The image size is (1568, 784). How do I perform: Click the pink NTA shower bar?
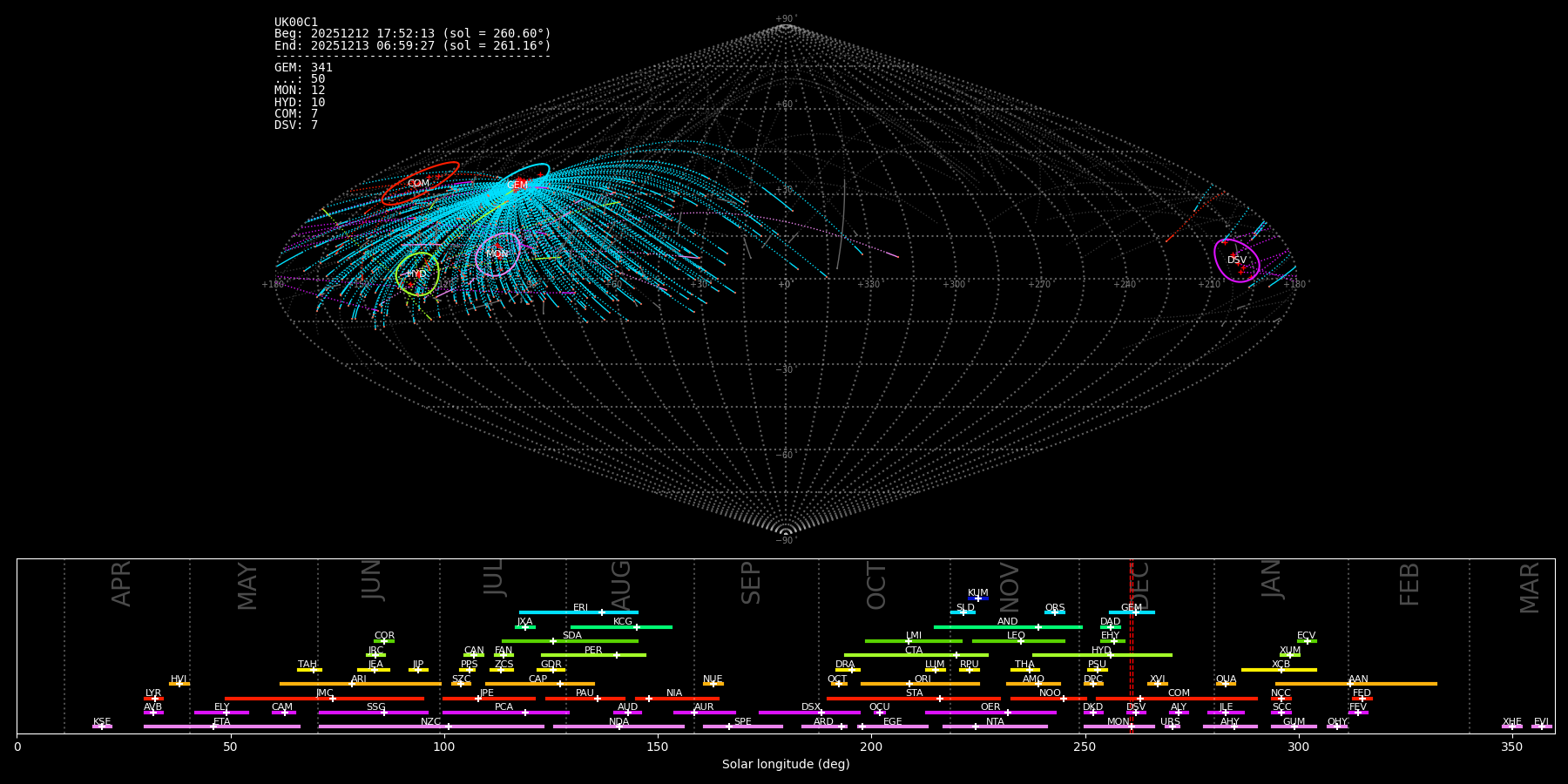coord(995,727)
